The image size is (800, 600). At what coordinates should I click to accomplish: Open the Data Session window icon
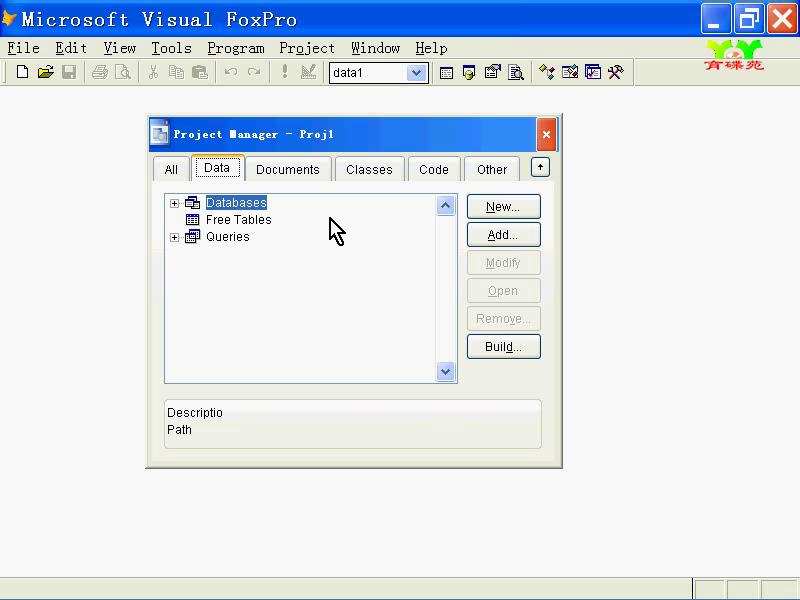(x=469, y=73)
